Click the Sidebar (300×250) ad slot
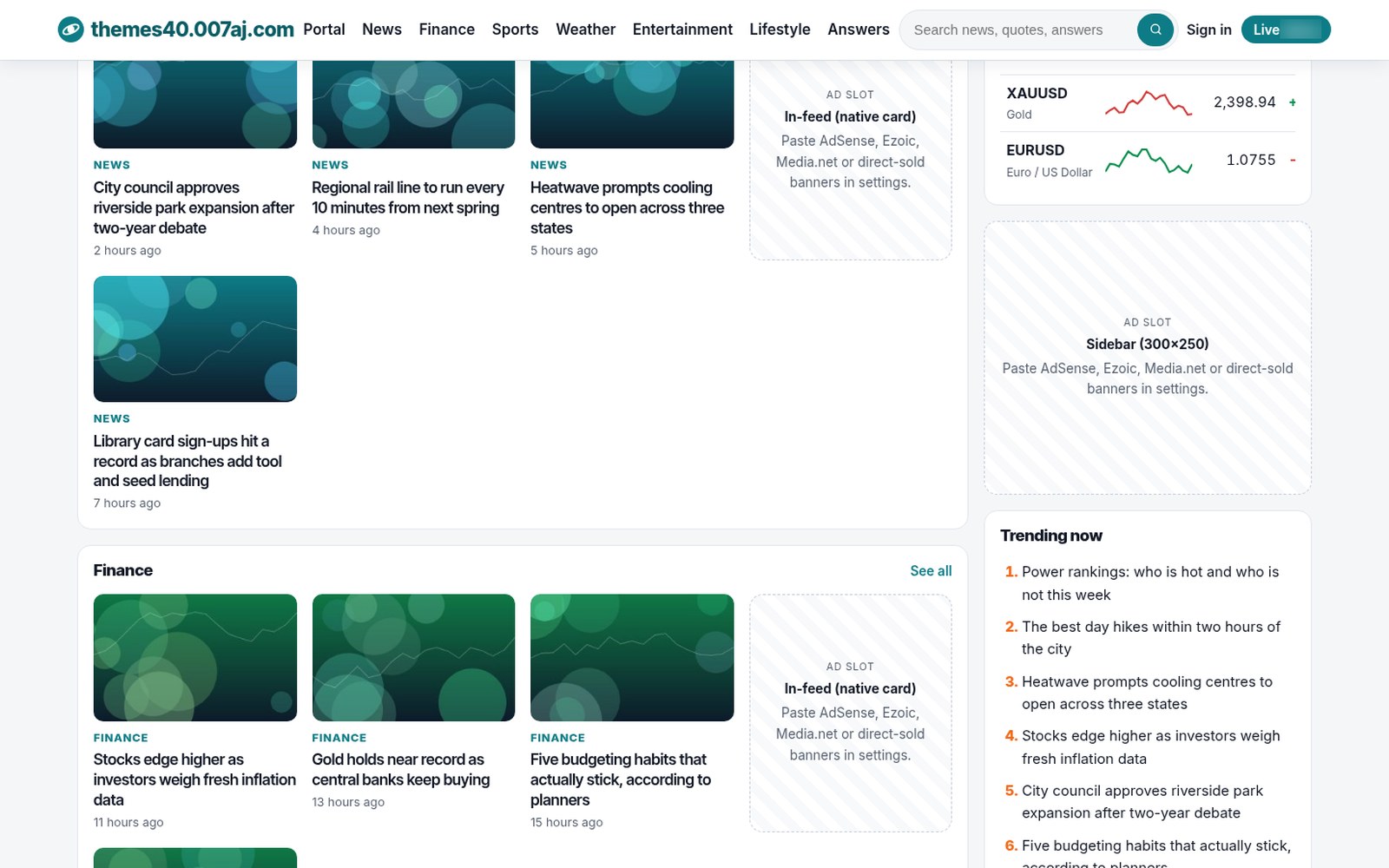The image size is (1389, 868). coord(1148,358)
